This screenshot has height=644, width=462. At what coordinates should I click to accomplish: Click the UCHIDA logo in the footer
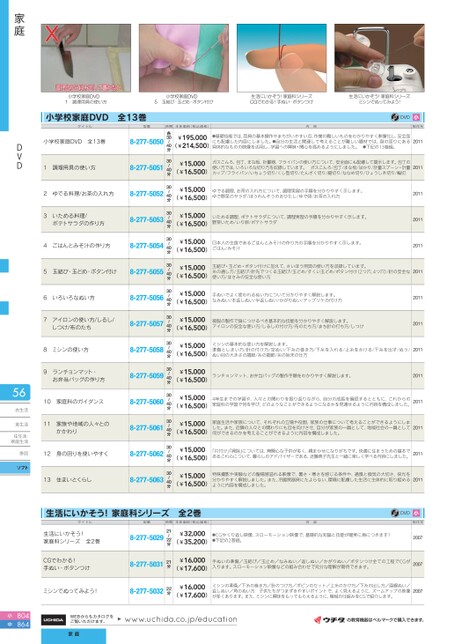(x=53, y=620)
